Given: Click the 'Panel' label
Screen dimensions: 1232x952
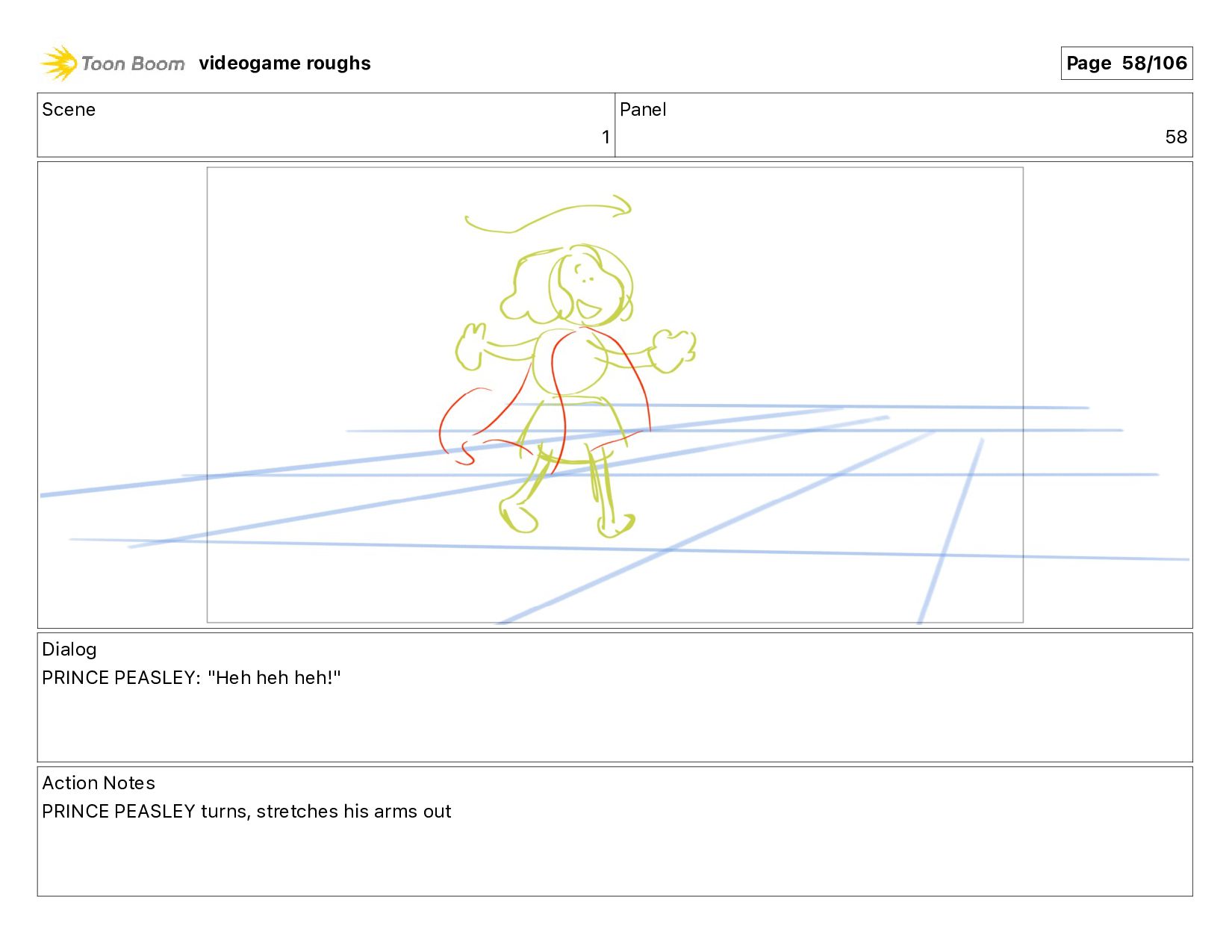Looking at the screenshot, I should [x=643, y=110].
